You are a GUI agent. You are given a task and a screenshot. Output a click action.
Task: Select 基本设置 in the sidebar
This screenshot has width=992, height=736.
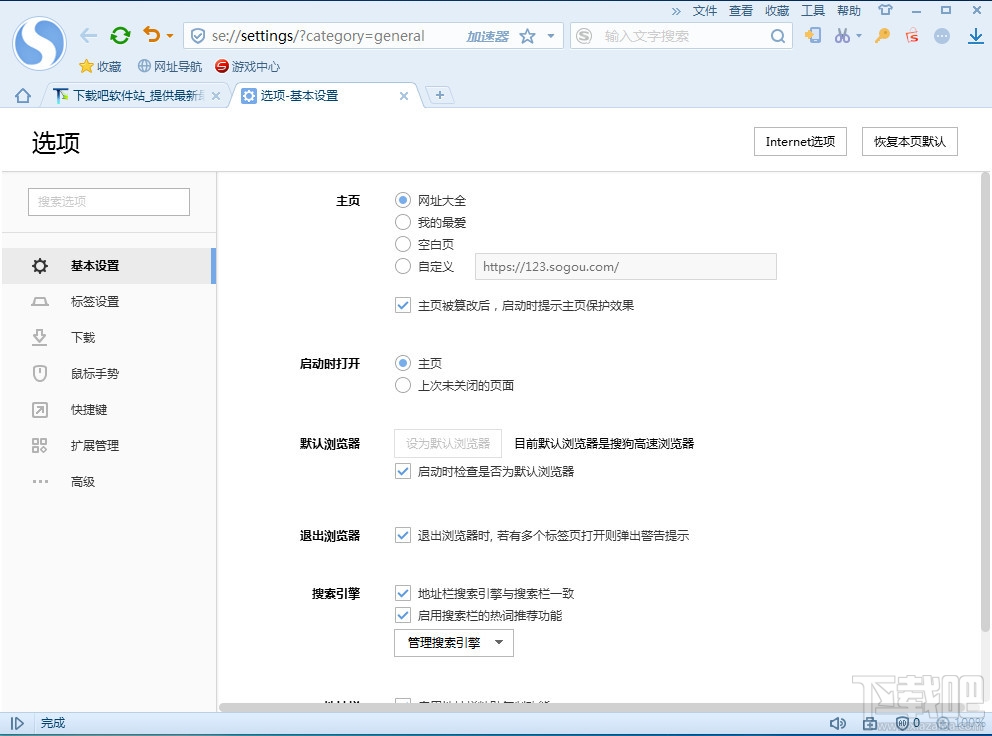point(109,266)
